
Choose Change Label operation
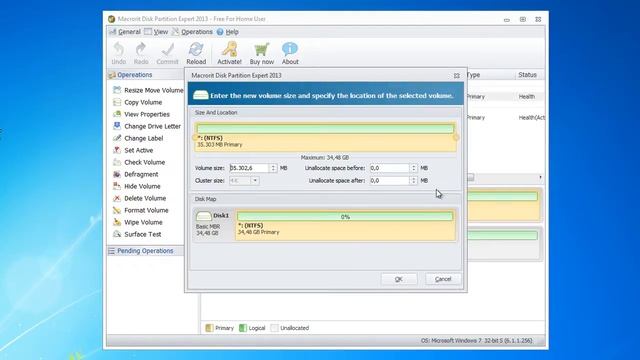(138, 138)
